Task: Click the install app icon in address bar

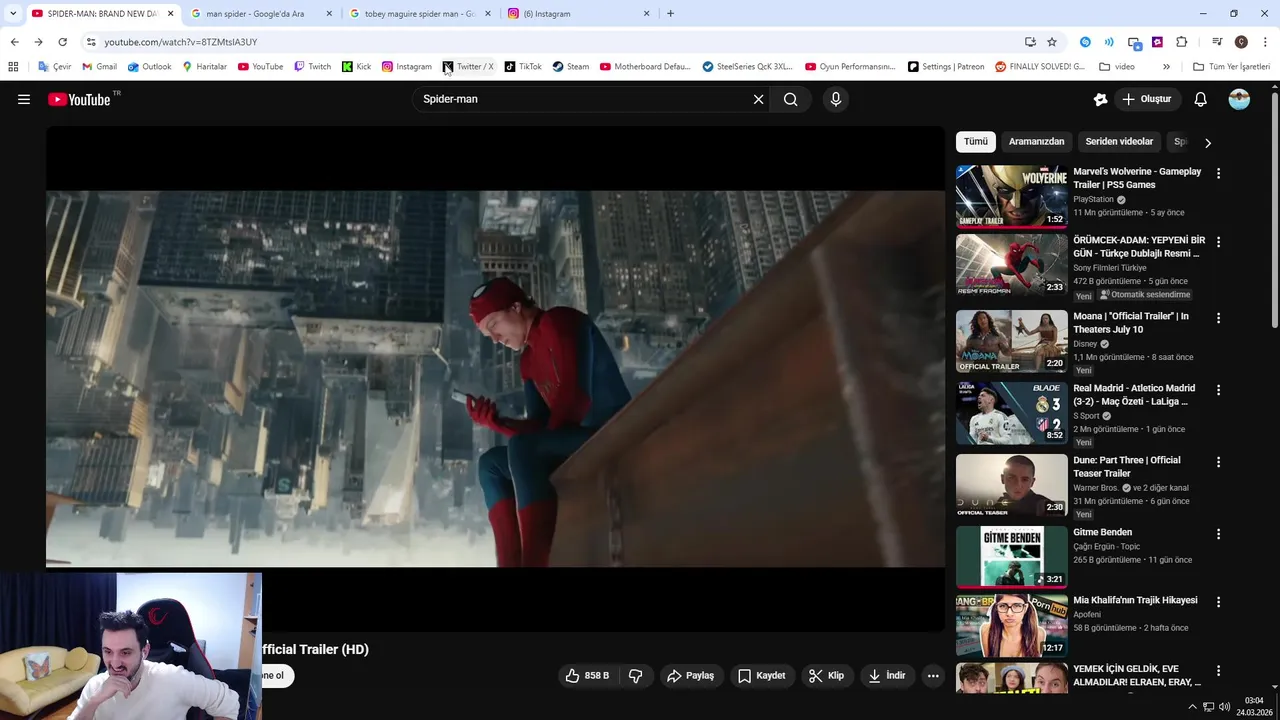Action: click(1030, 42)
